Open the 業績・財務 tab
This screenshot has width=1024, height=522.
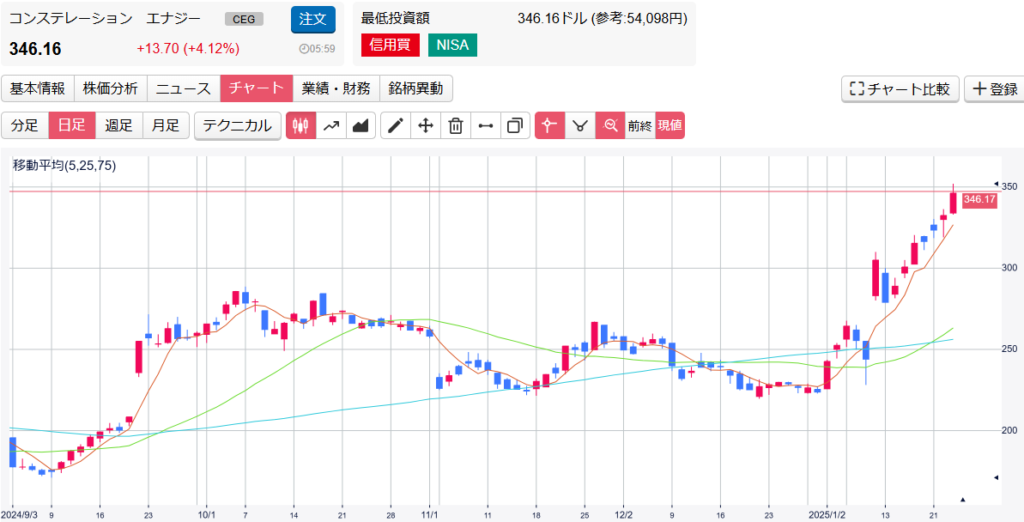pos(337,89)
